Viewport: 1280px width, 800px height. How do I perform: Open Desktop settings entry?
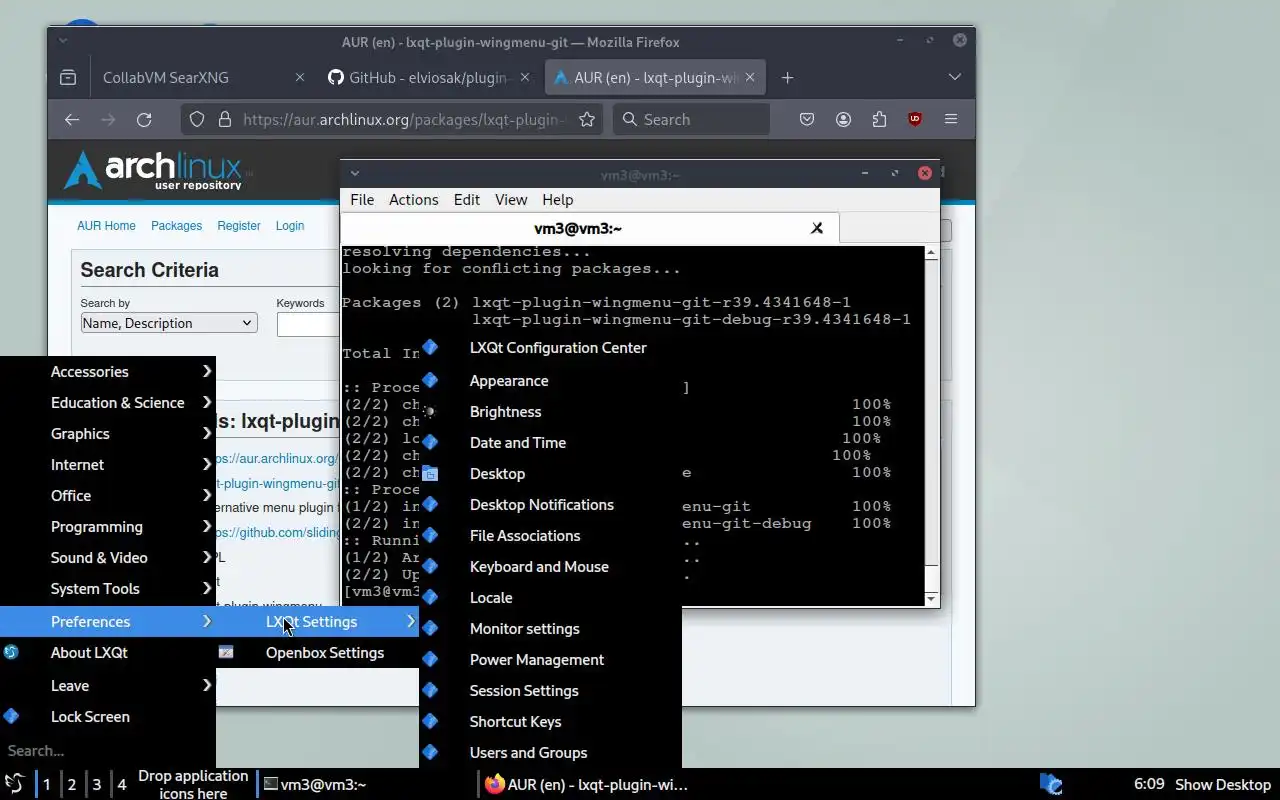(x=550, y=474)
